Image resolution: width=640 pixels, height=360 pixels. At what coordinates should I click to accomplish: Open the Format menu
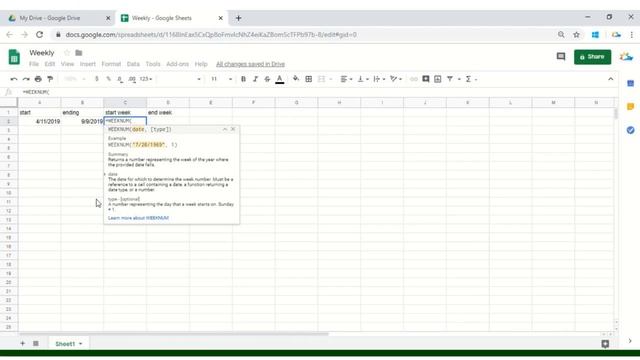coord(111,64)
